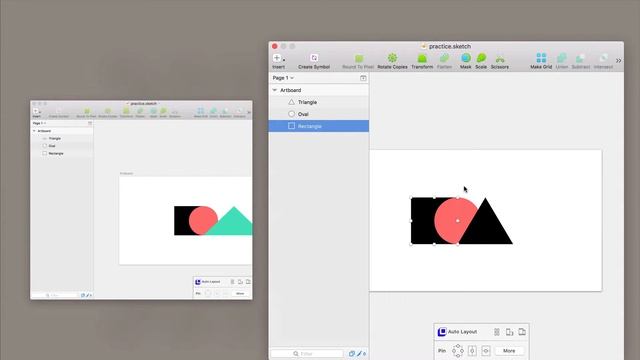This screenshot has height=360, width=640.
Task: Click black rectangle shape on front canvas
Action: point(422,220)
